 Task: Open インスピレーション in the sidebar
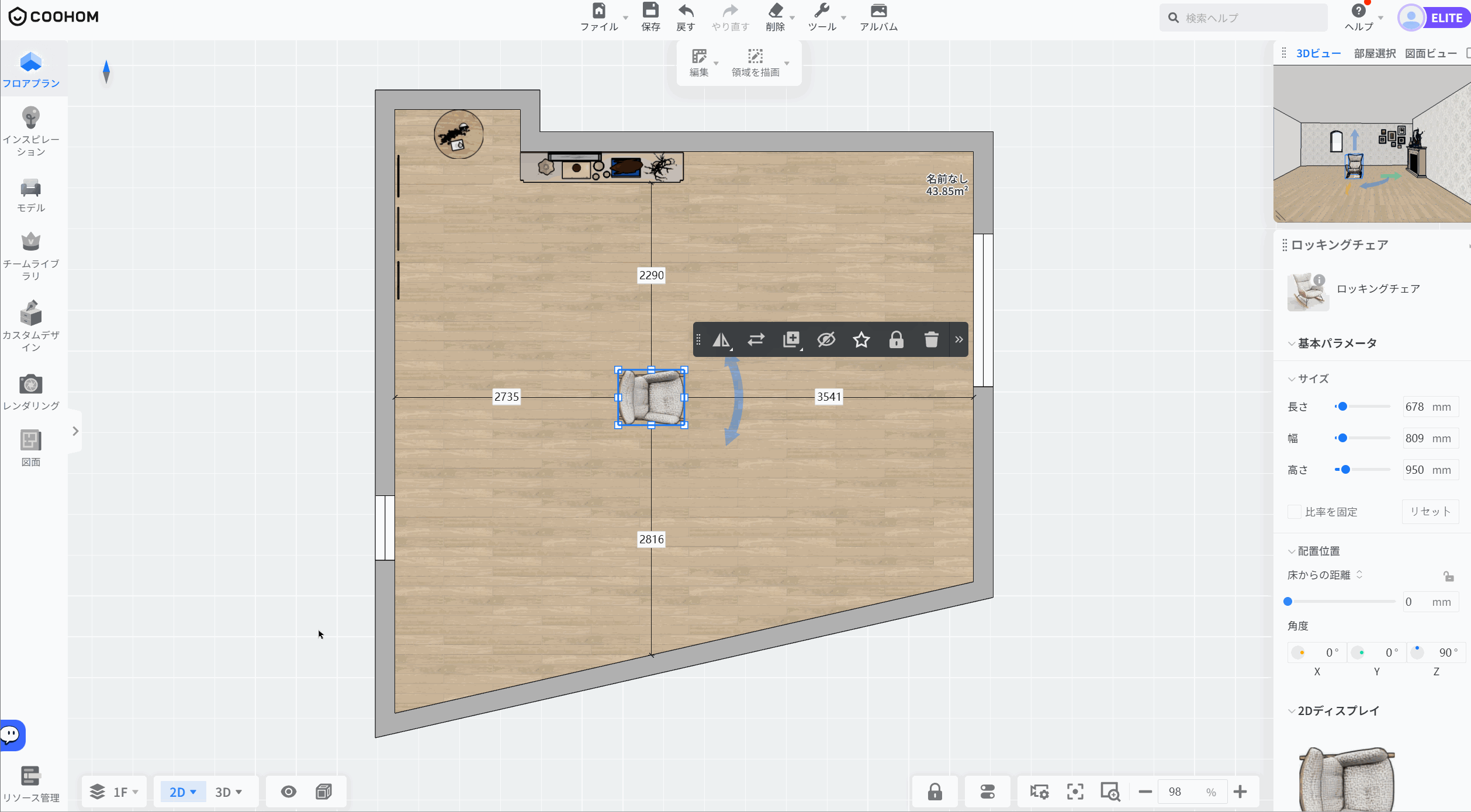pyautogui.click(x=31, y=131)
